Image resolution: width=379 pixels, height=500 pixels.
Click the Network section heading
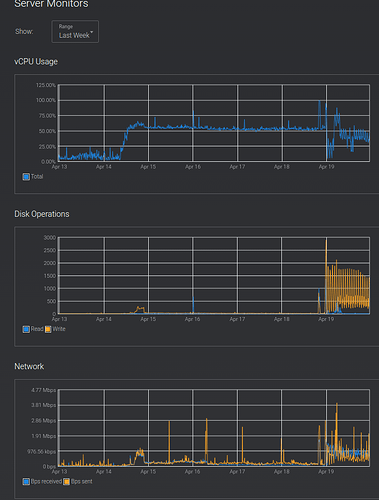29,366
